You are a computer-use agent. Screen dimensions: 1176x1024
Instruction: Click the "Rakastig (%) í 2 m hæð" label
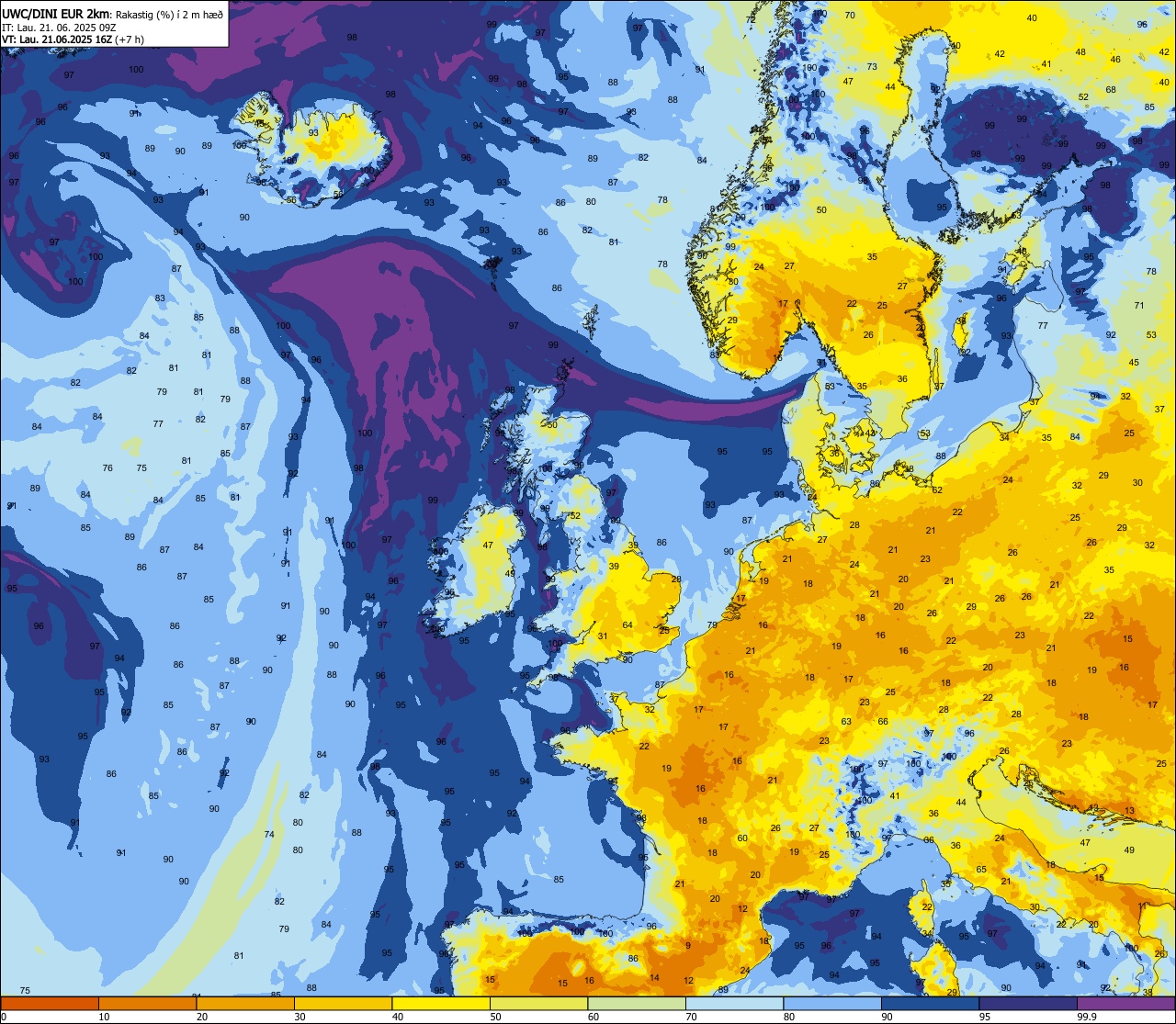coord(168,14)
